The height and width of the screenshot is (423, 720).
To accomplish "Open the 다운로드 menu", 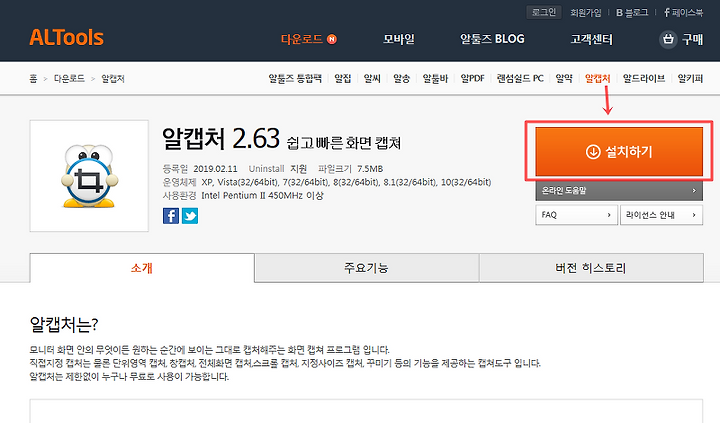I will pos(302,39).
